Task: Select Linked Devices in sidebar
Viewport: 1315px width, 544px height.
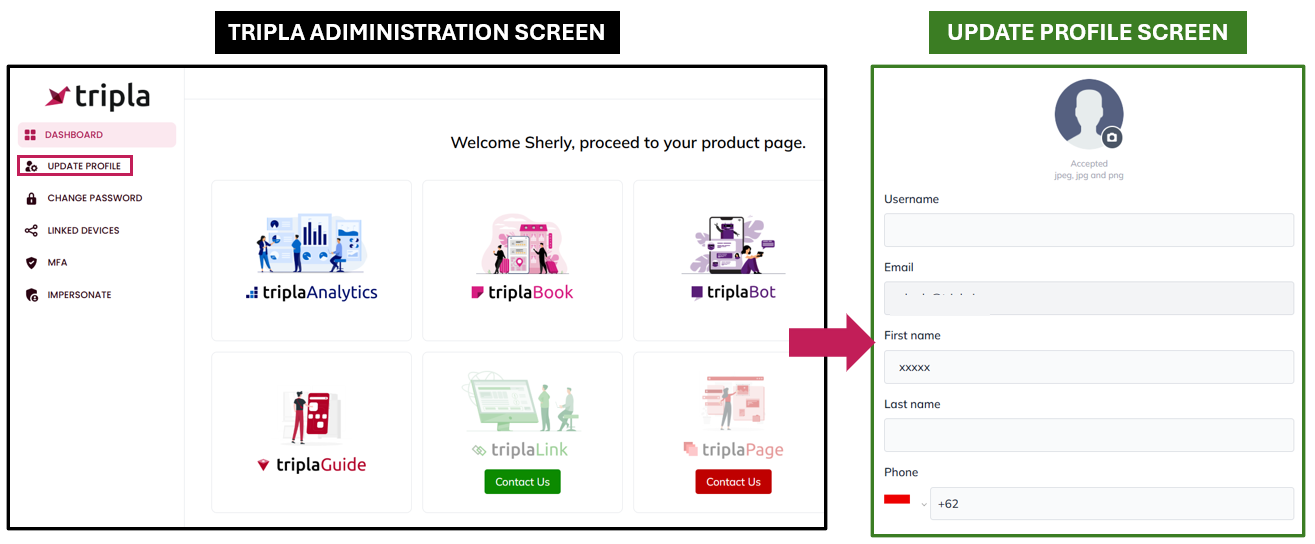Action: pyautogui.click(x=83, y=231)
